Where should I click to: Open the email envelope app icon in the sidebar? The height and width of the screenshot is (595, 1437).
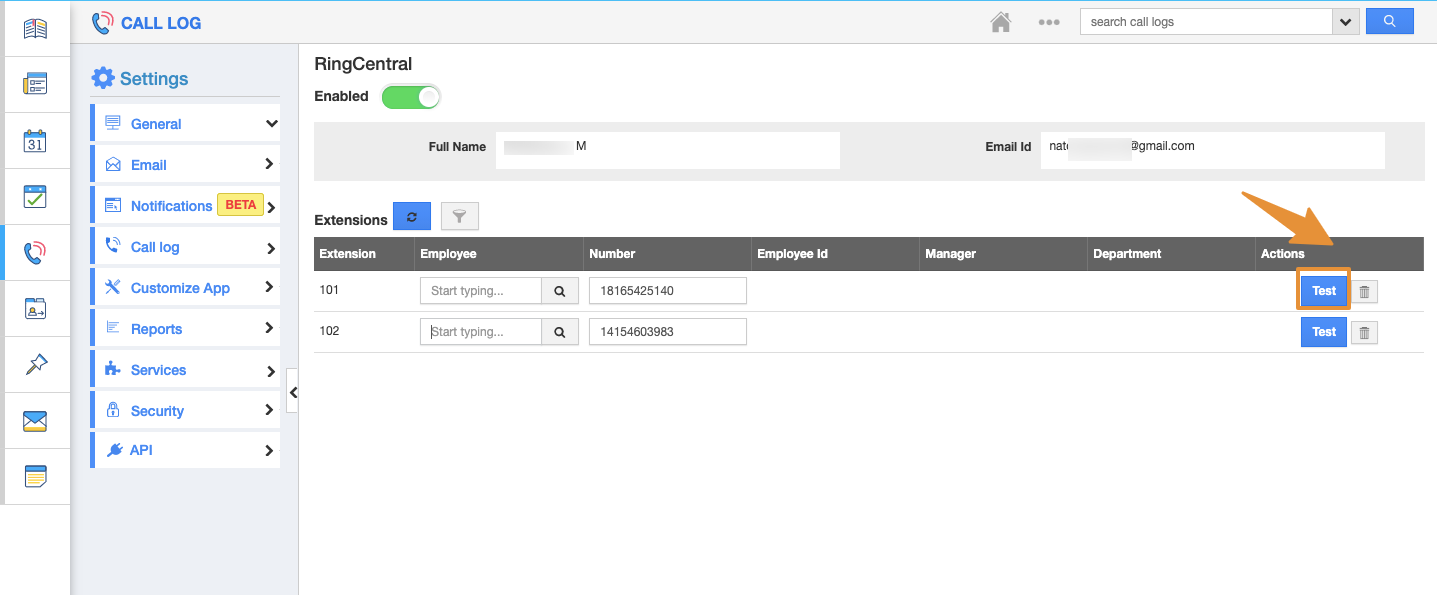(x=35, y=421)
